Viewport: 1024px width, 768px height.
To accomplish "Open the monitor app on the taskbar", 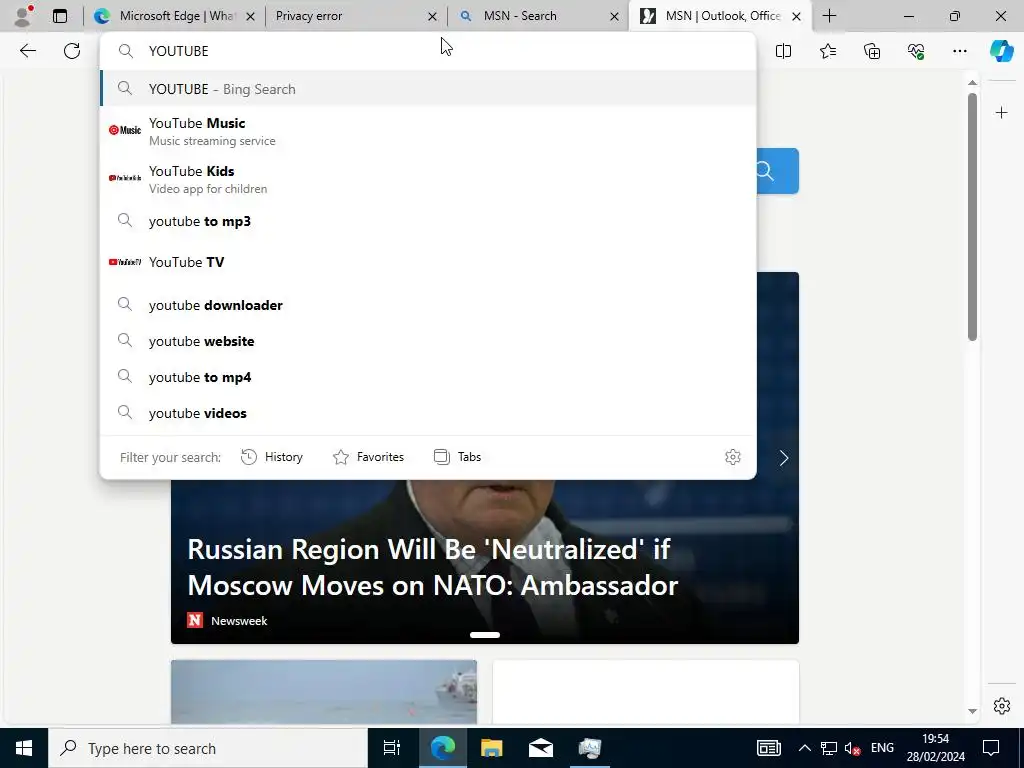I will pos(590,748).
